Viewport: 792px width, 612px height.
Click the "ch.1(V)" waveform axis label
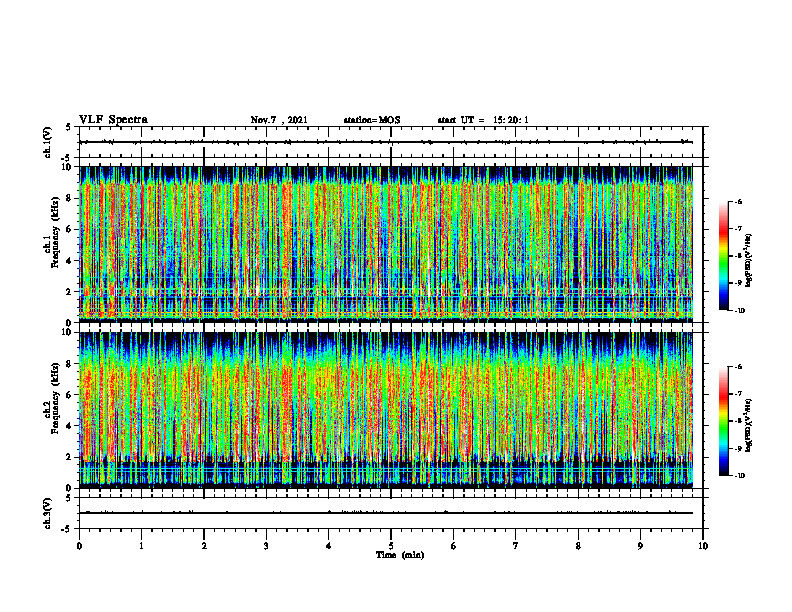pyautogui.click(x=48, y=142)
